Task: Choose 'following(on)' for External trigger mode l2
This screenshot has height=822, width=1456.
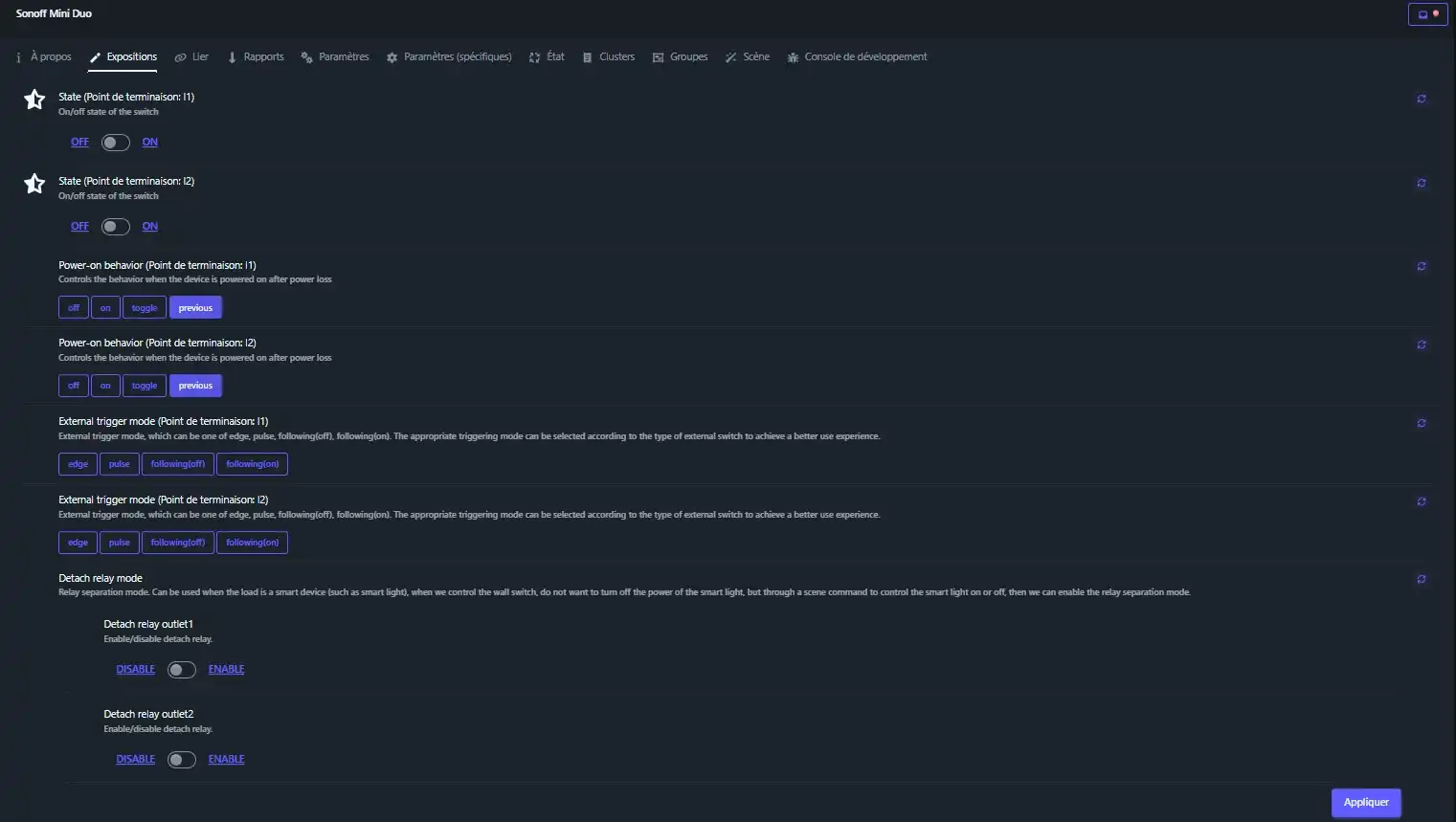Action: 252,543
